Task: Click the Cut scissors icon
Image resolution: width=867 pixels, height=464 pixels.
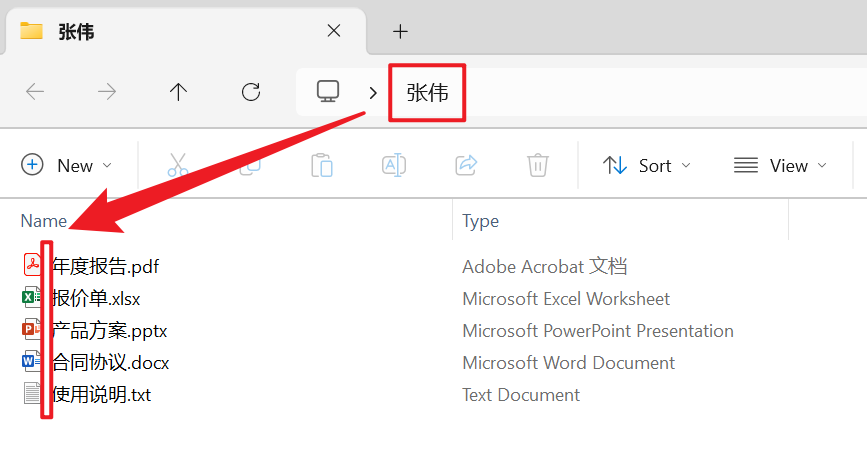Action: click(178, 165)
